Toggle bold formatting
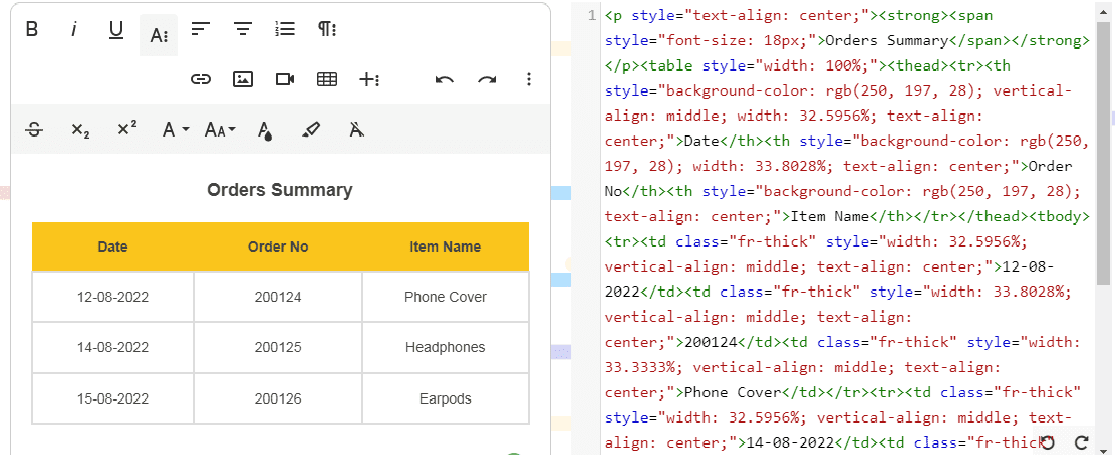Viewport: 1115px width, 455px height. pos(32,30)
